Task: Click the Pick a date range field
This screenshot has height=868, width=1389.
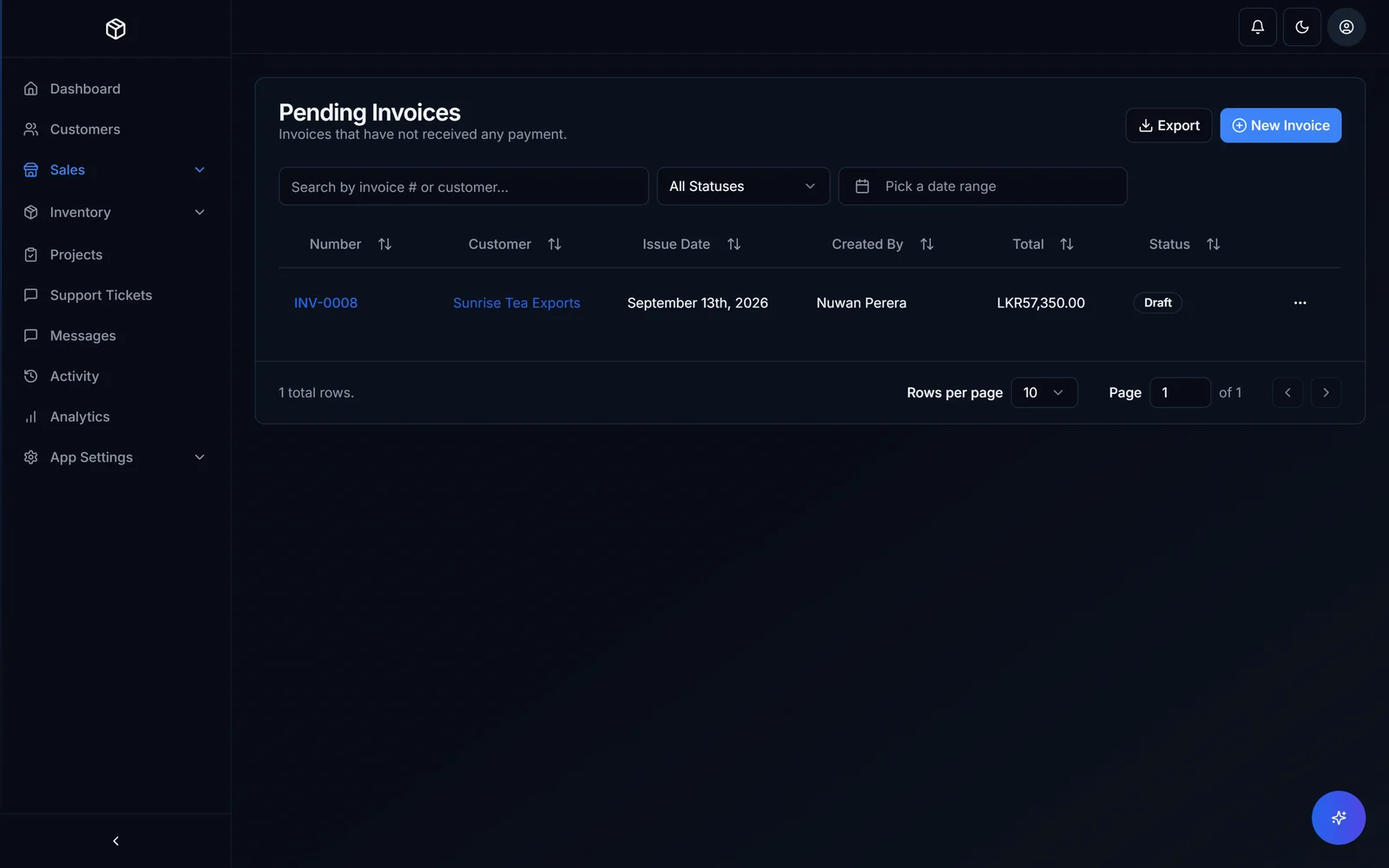Action: 983,187
